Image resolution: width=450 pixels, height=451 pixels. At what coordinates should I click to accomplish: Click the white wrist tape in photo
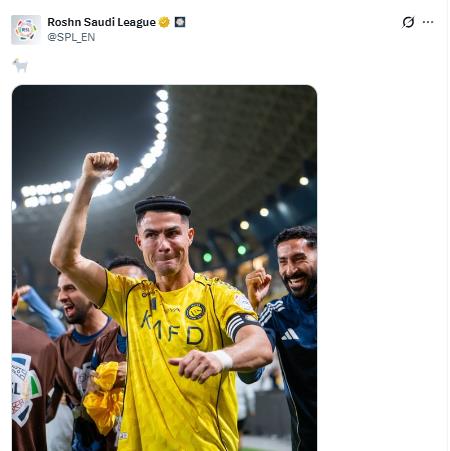coord(223,360)
